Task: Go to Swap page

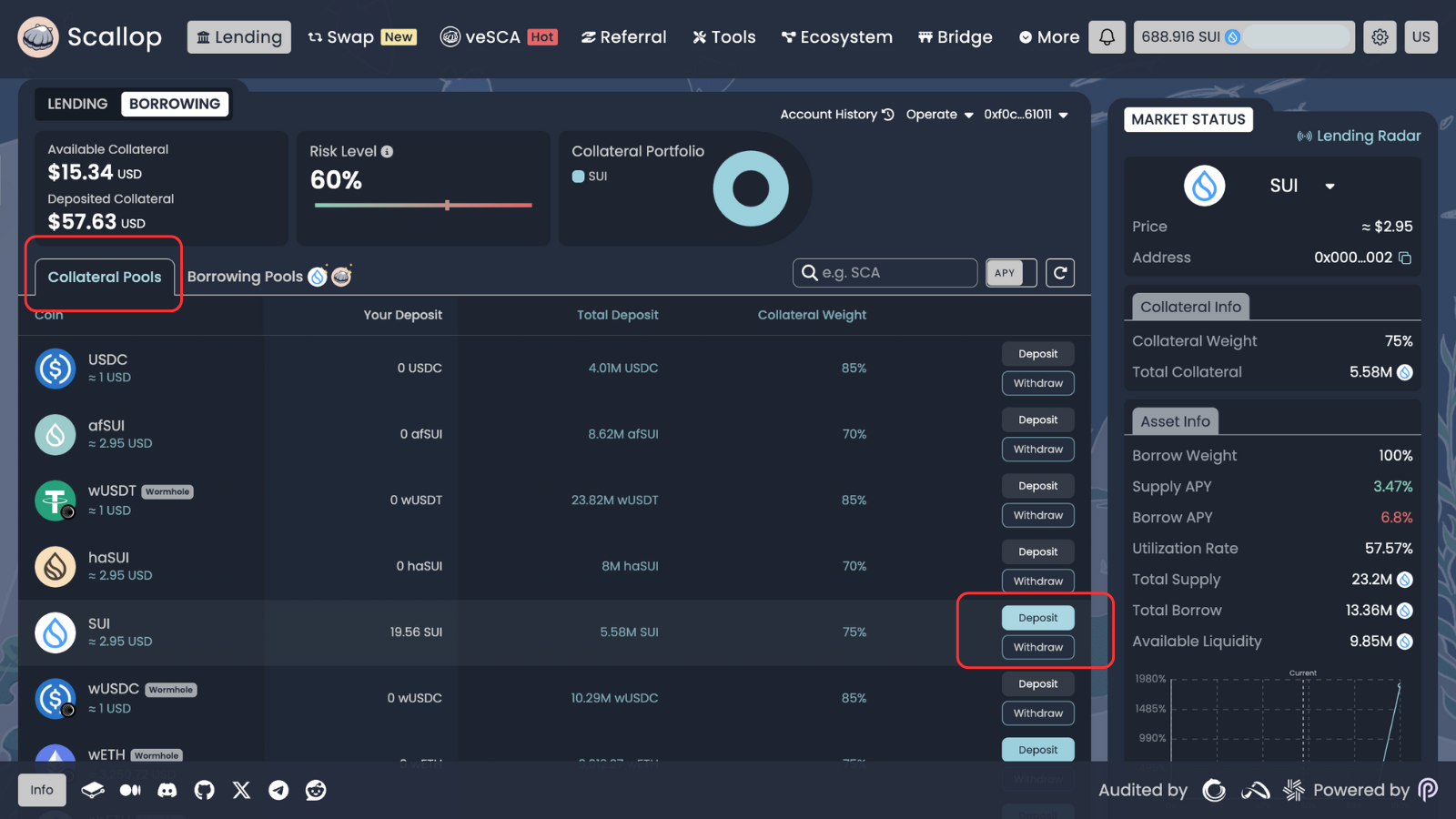Action: click(362, 37)
